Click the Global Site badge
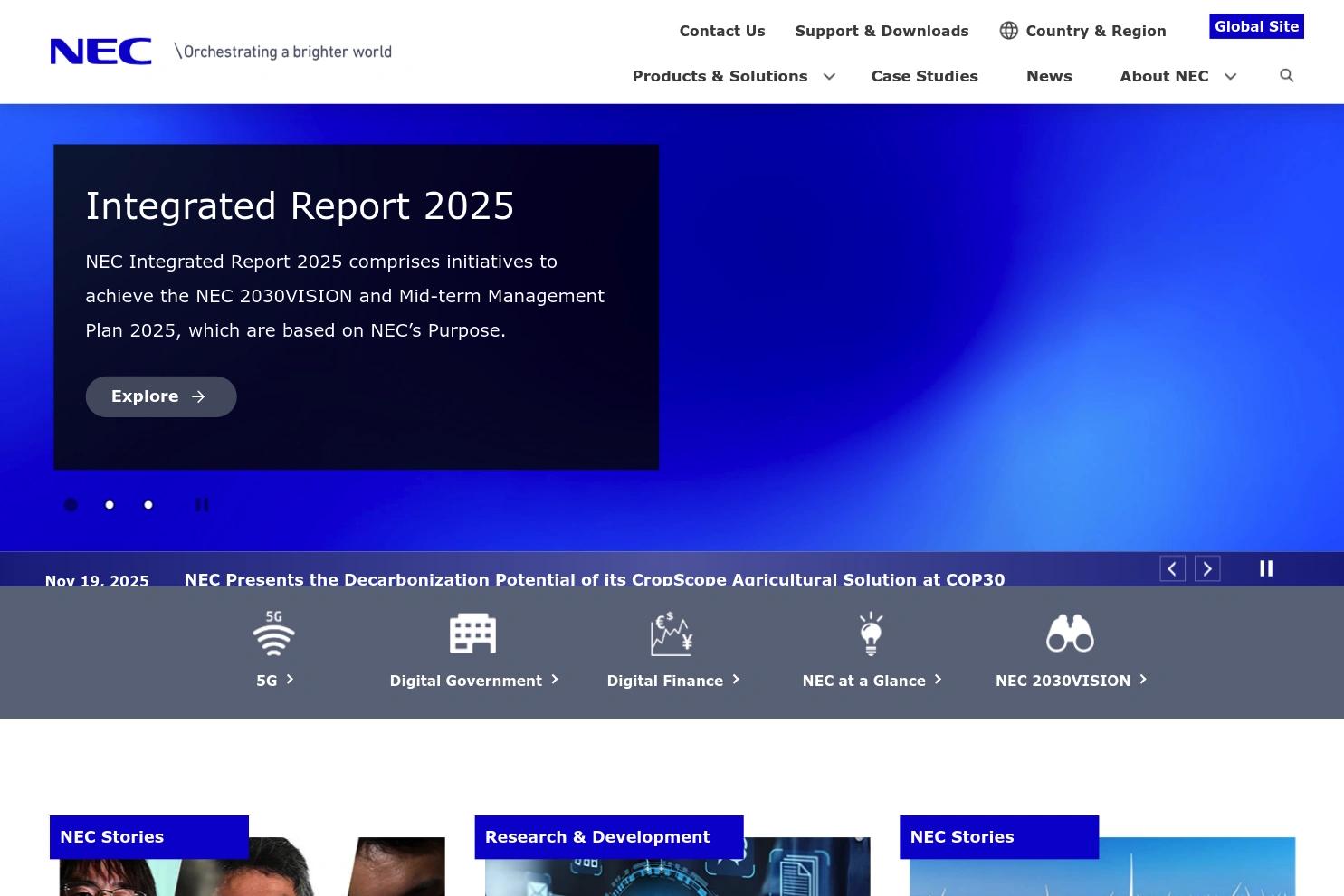1344x896 pixels. click(x=1256, y=26)
